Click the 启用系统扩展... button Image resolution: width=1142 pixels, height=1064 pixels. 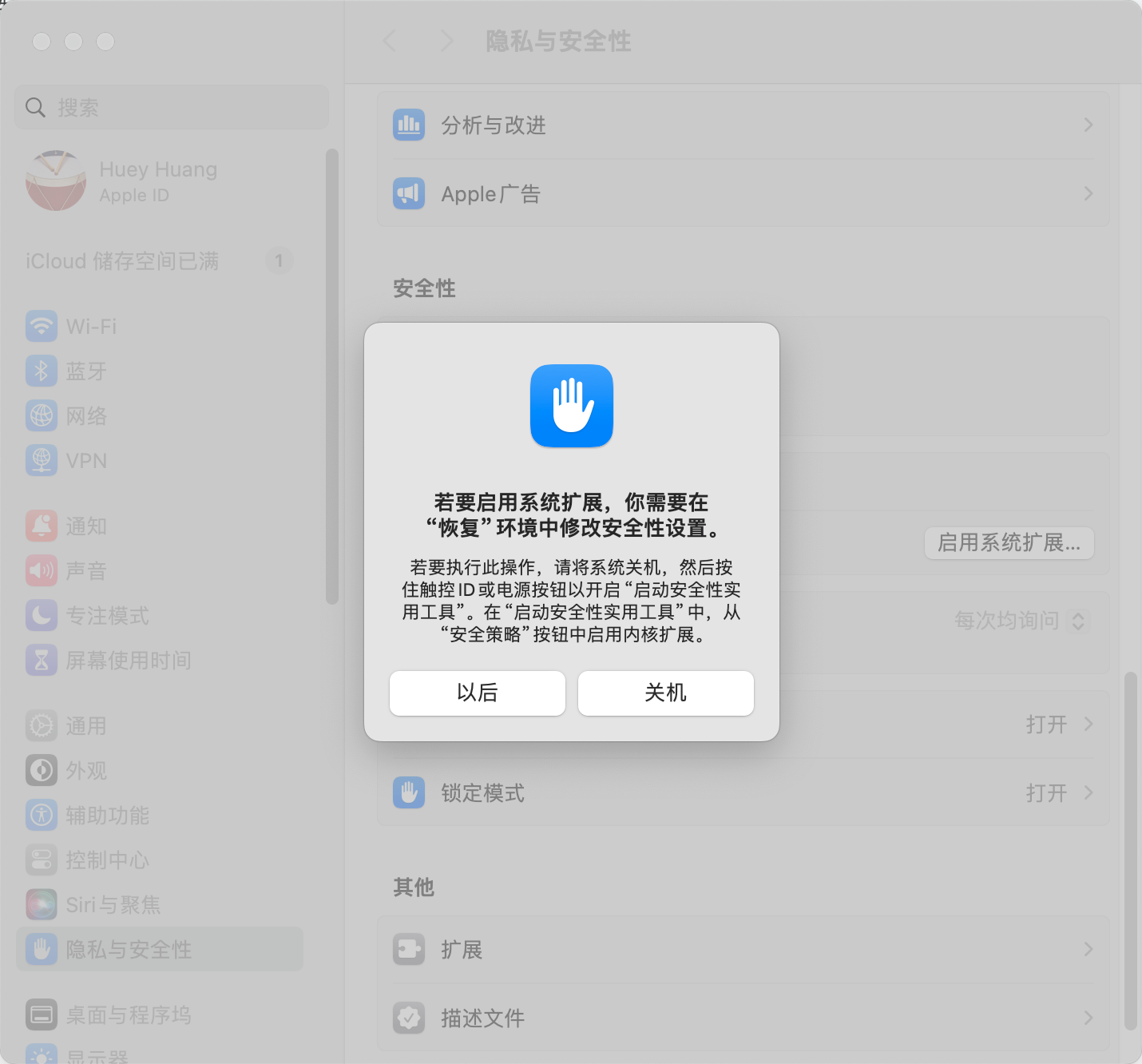click(x=1009, y=543)
